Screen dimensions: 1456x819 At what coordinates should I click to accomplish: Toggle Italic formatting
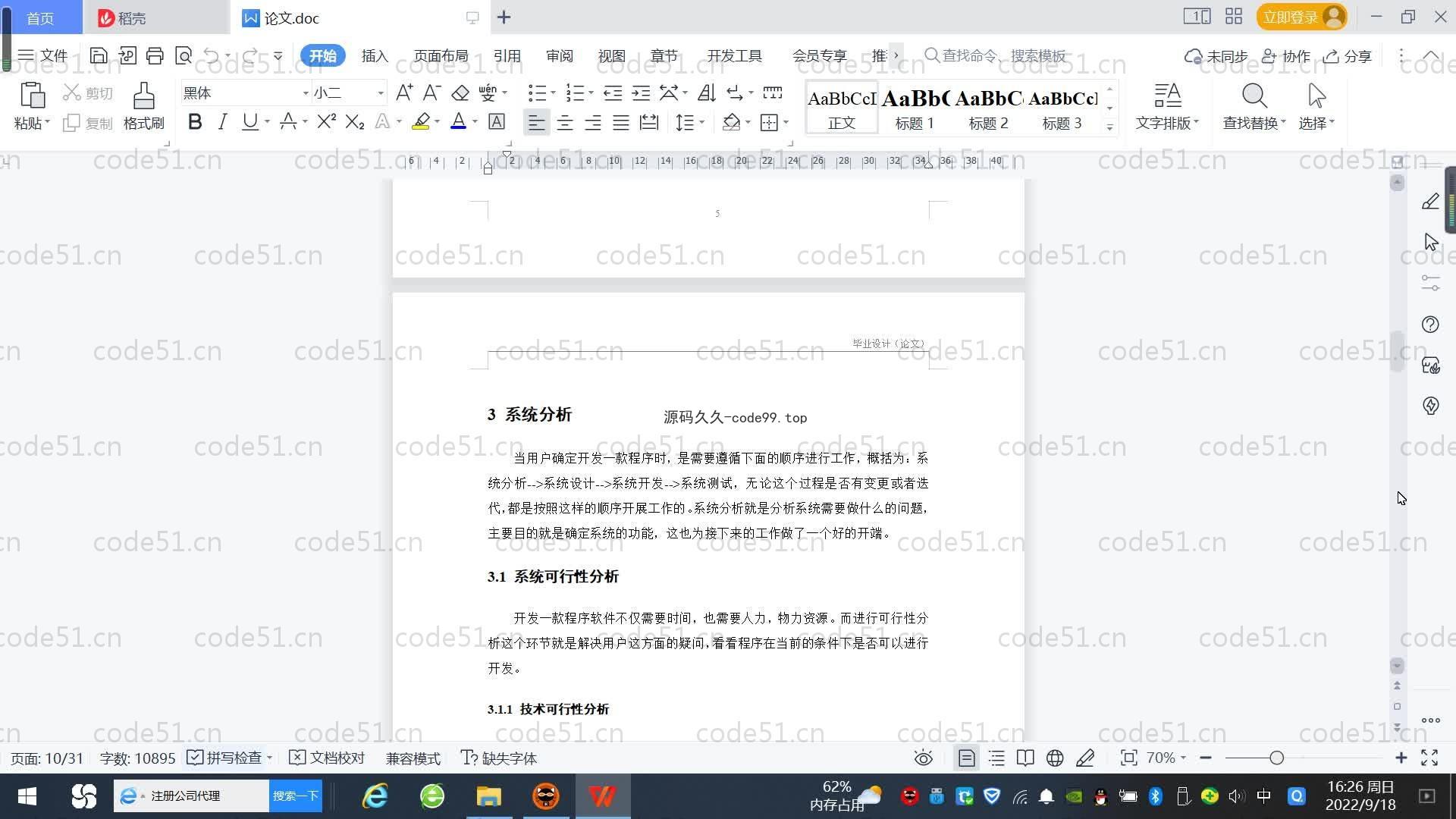point(222,121)
